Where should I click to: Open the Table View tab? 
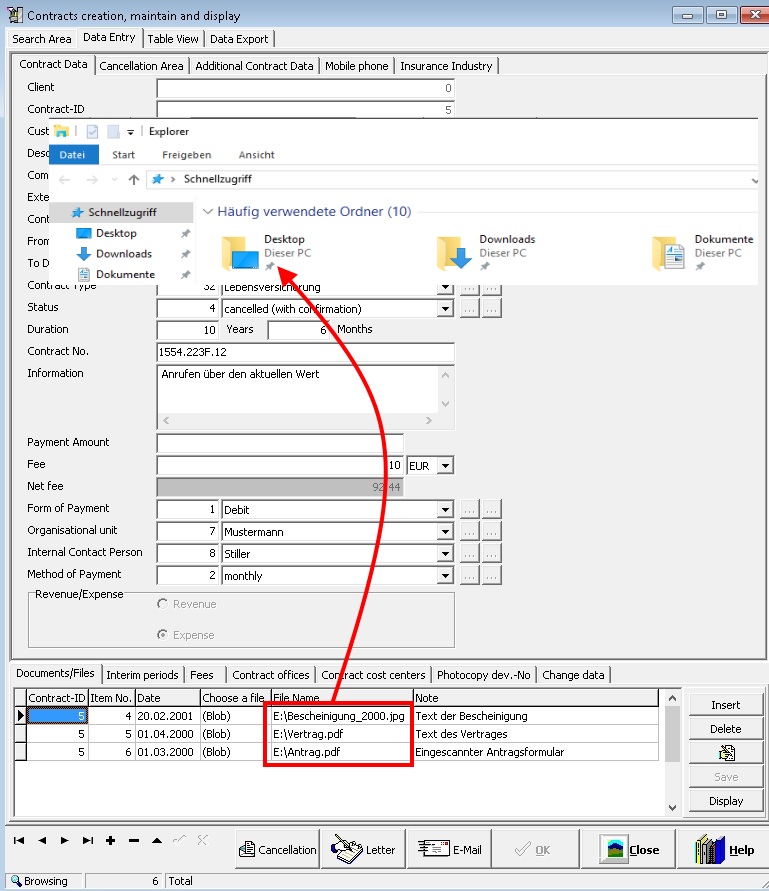click(x=173, y=39)
